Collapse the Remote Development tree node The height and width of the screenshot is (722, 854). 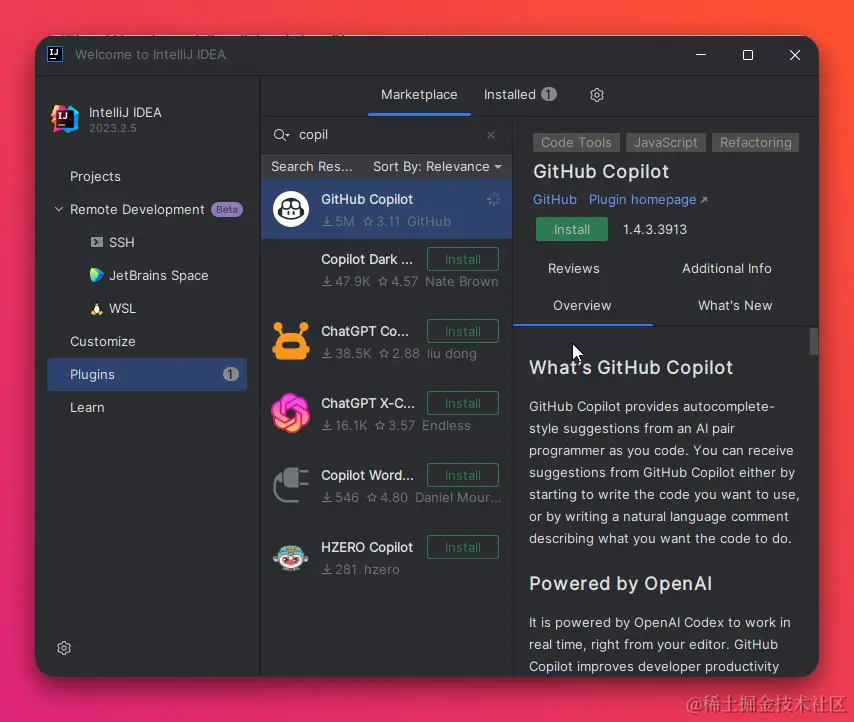point(59,209)
